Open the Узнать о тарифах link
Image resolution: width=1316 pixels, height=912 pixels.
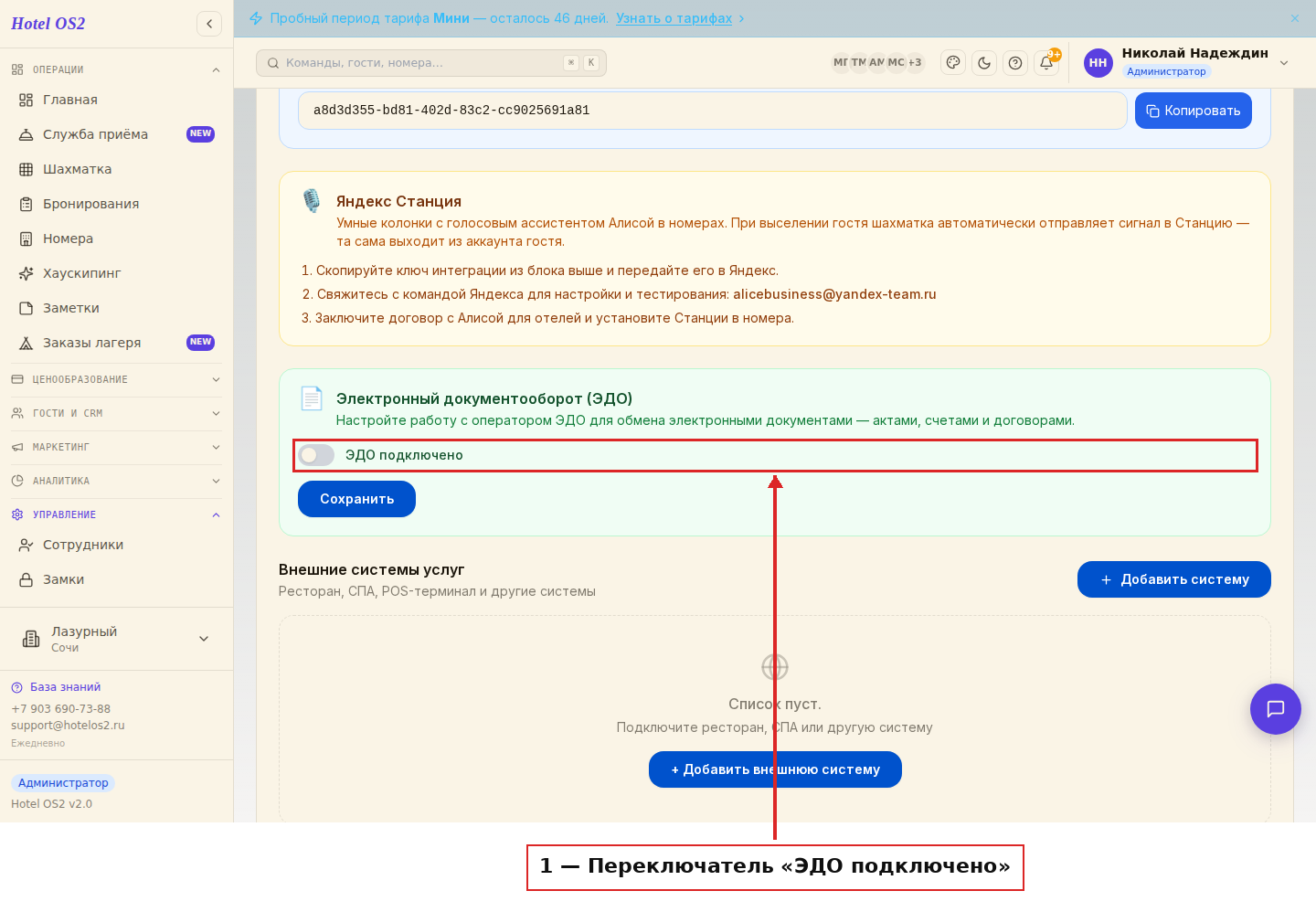point(674,18)
